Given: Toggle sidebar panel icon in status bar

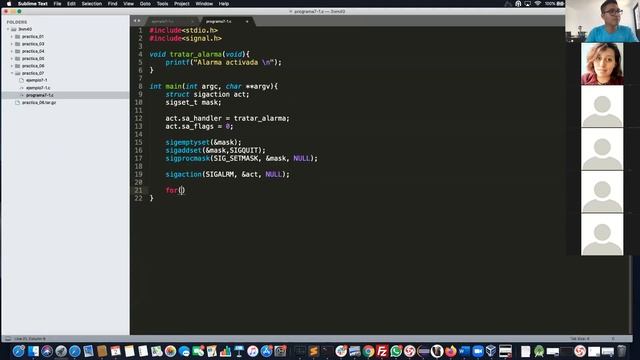Looking at the screenshot, I should (8, 339).
